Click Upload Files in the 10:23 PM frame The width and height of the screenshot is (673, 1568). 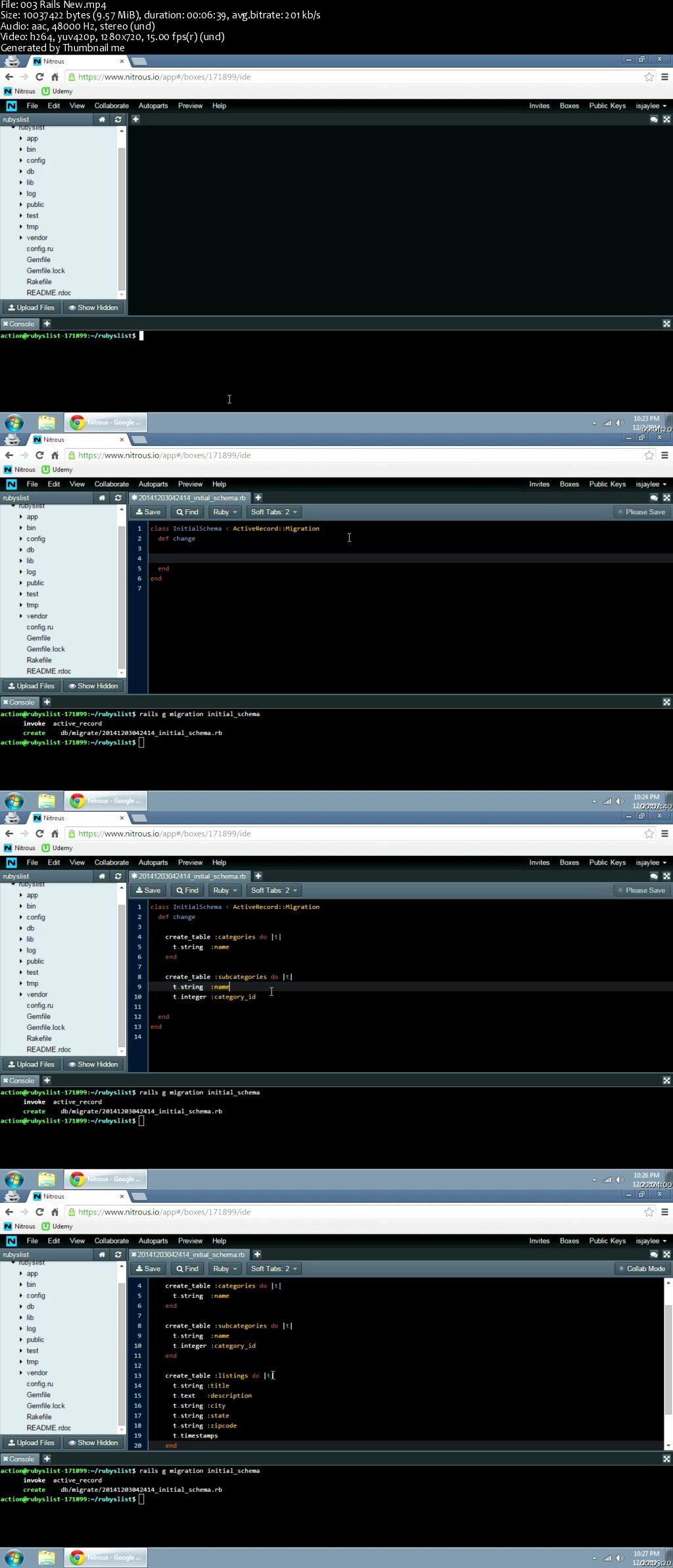point(31,307)
